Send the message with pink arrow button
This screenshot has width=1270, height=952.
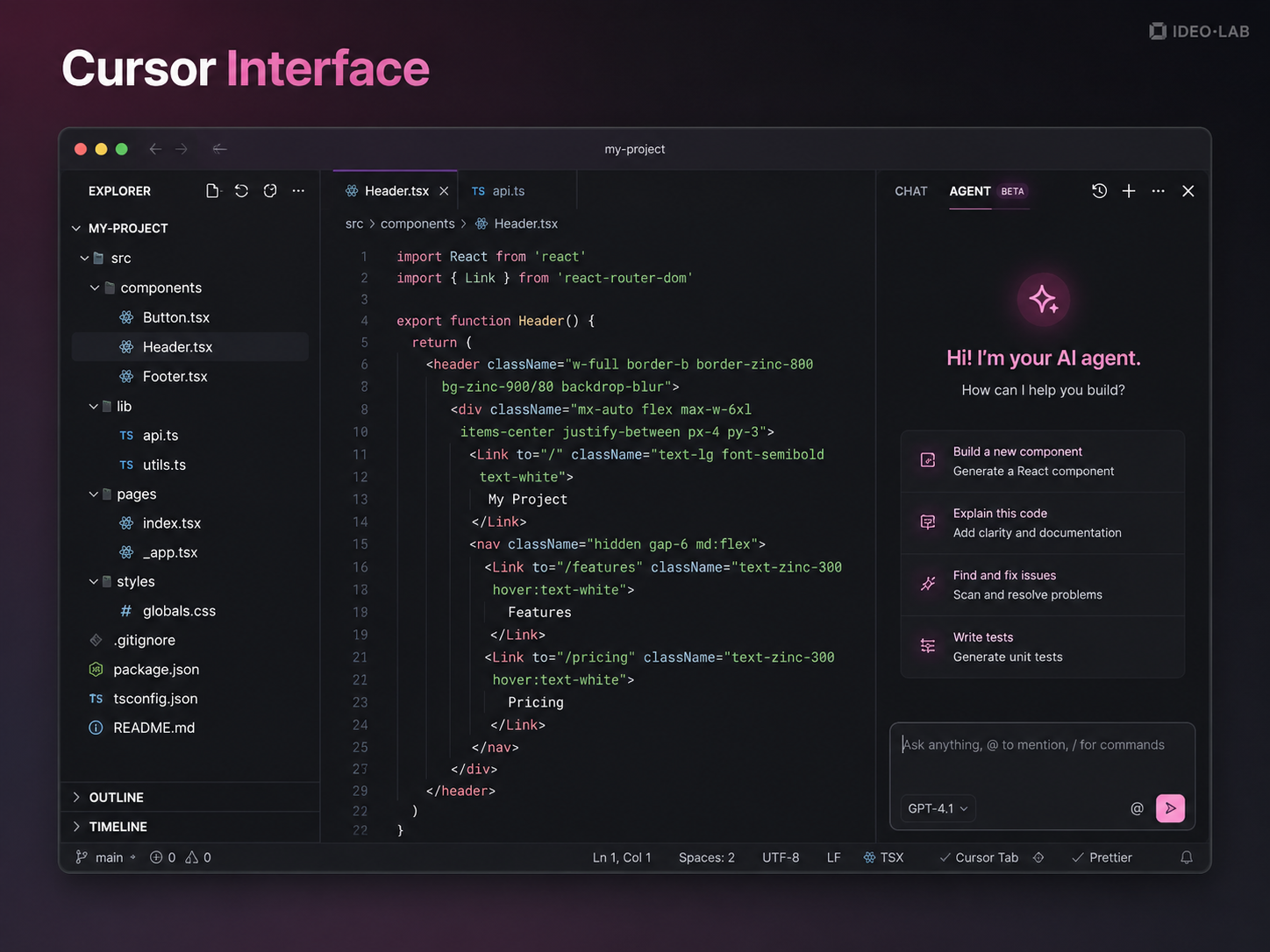(1170, 808)
